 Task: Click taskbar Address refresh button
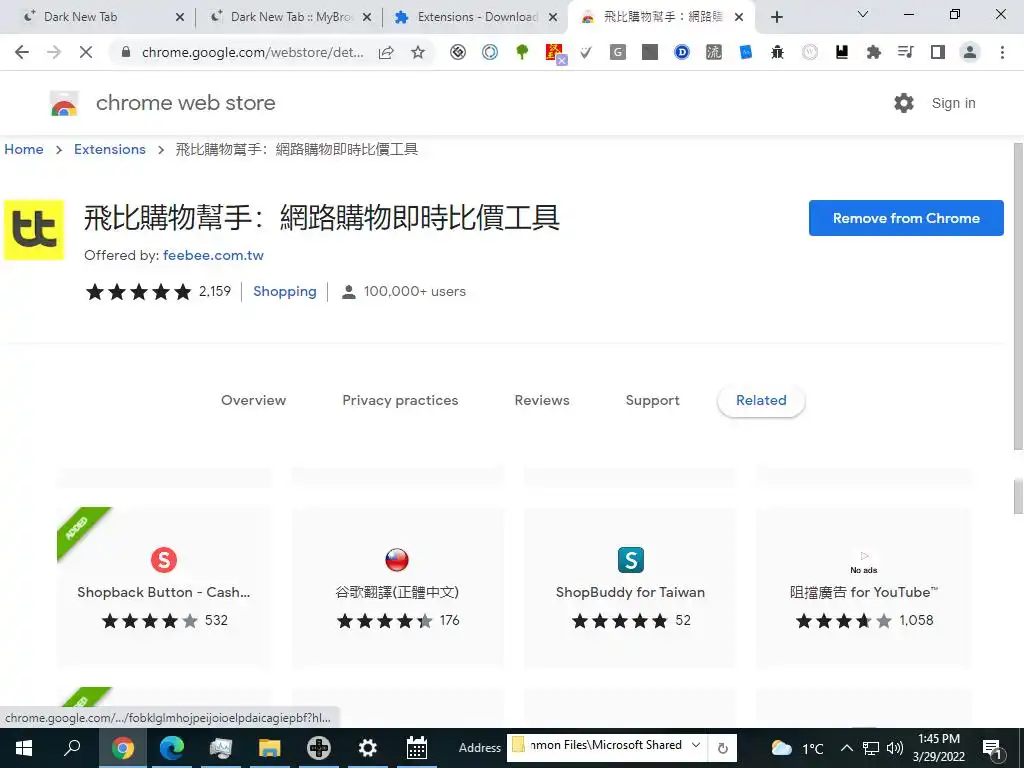722,748
